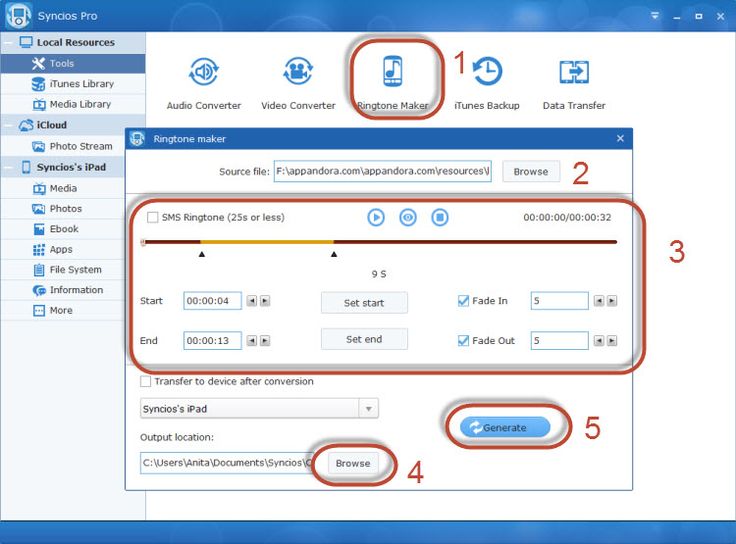
Task: Collapse the Local Resources section
Action: click(x=8, y=43)
